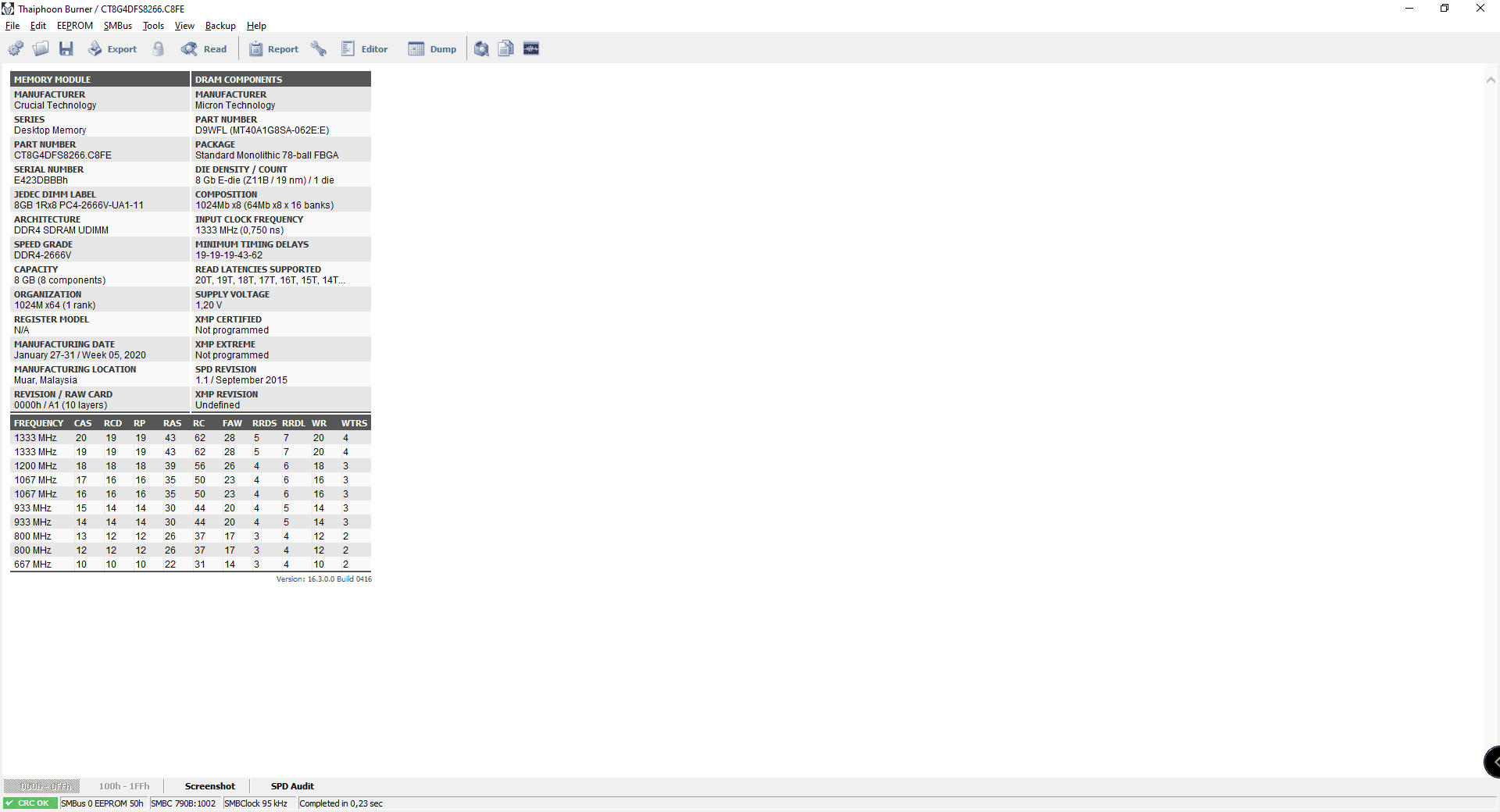Click the 667 MHz frequency row
Viewport: 1500px width, 812px height.
click(x=191, y=564)
